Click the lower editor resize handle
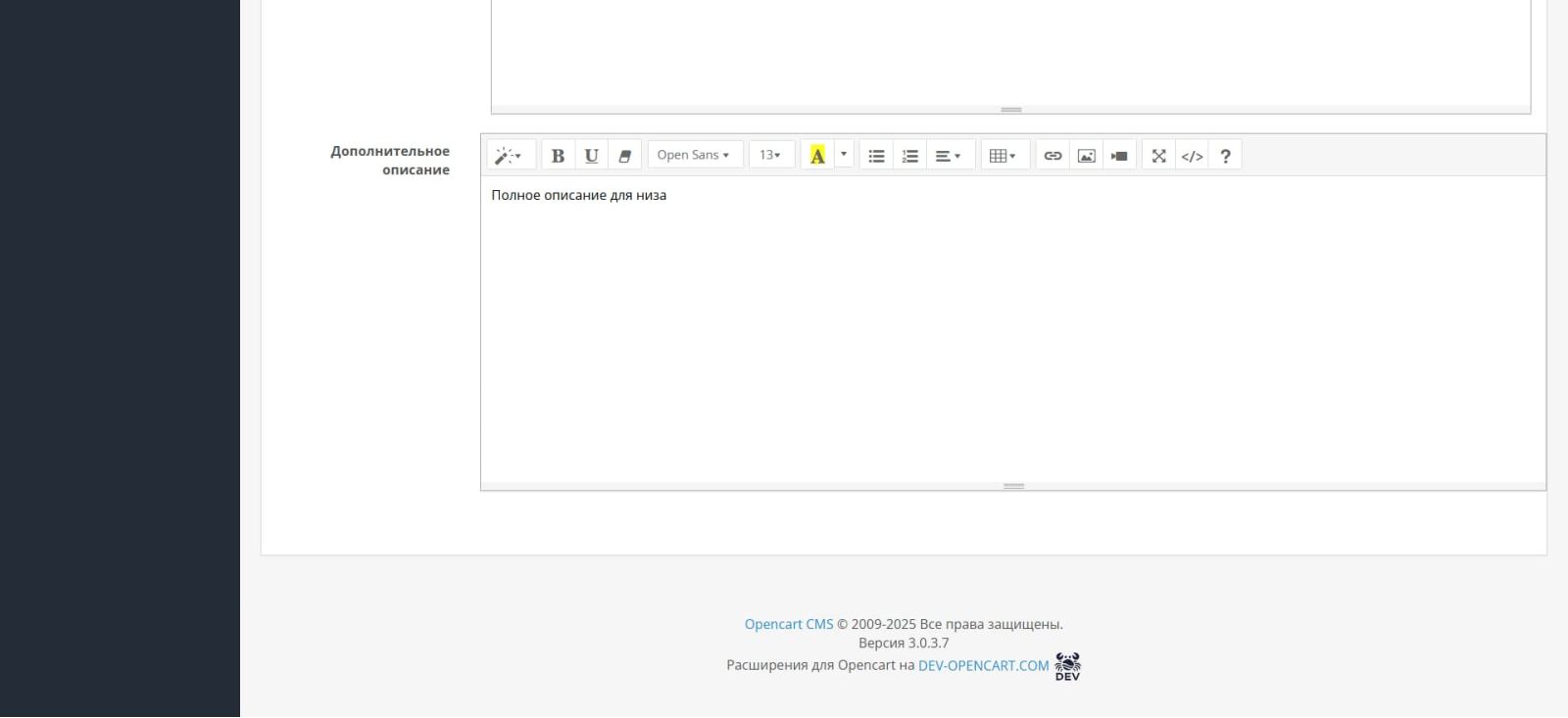 1013,486
